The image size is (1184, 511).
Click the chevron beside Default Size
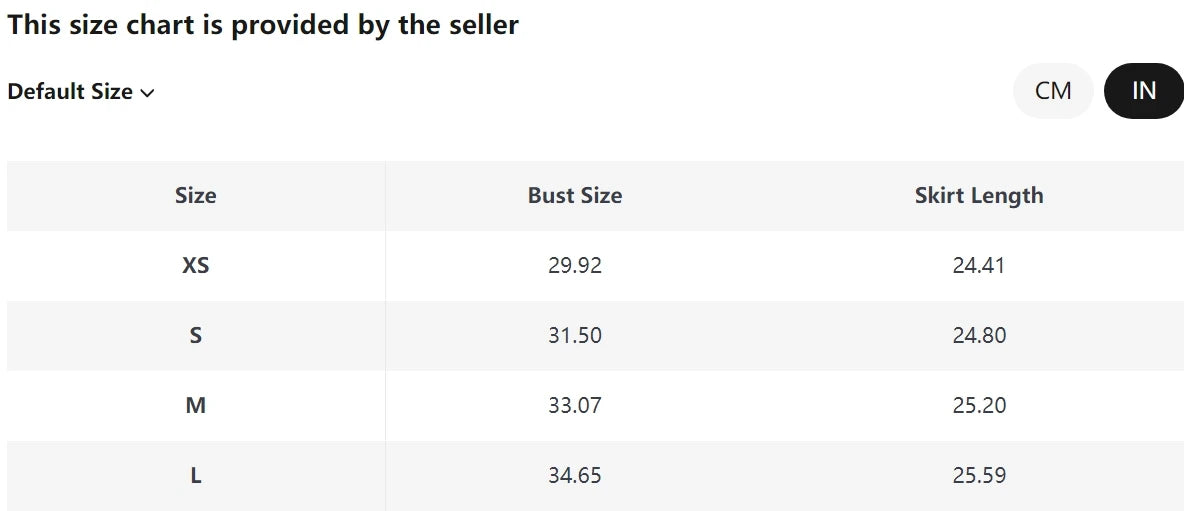click(147, 93)
